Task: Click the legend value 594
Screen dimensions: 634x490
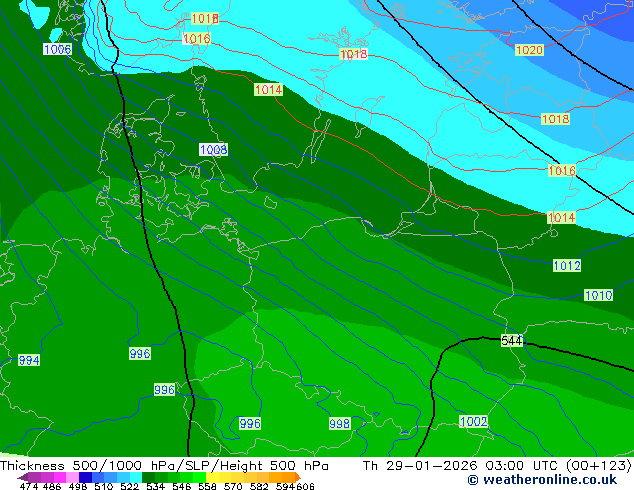Action: 285,486
